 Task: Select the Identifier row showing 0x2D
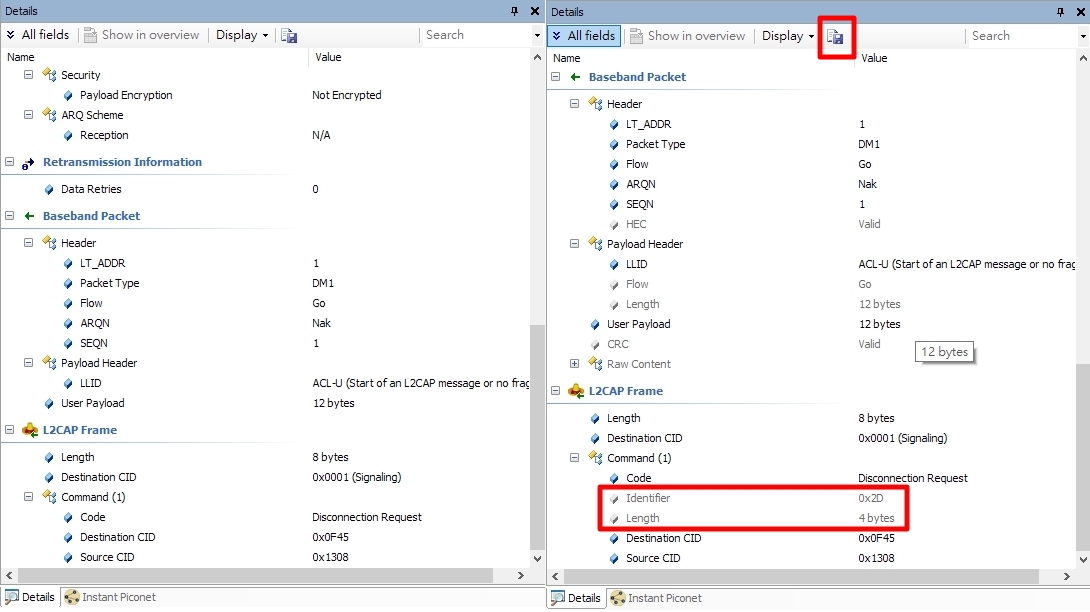click(x=648, y=498)
